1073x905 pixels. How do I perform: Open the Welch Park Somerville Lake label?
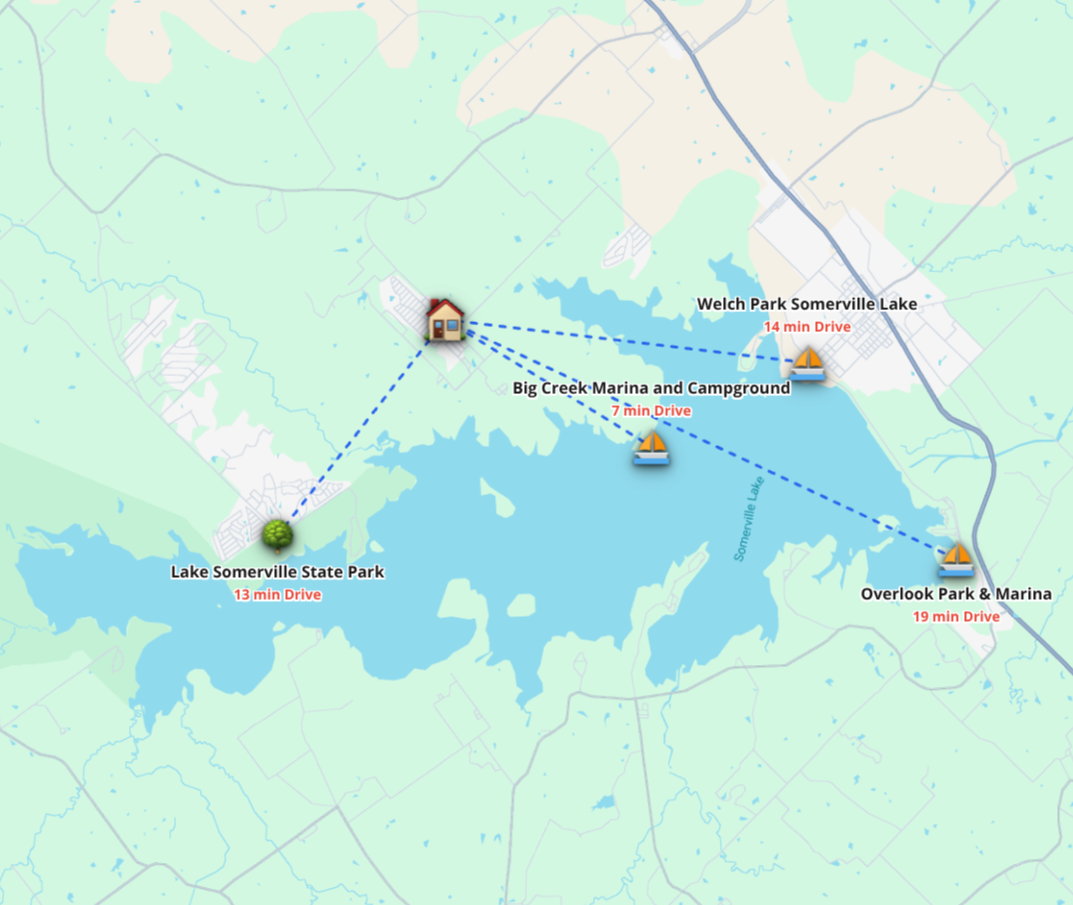coord(807,304)
